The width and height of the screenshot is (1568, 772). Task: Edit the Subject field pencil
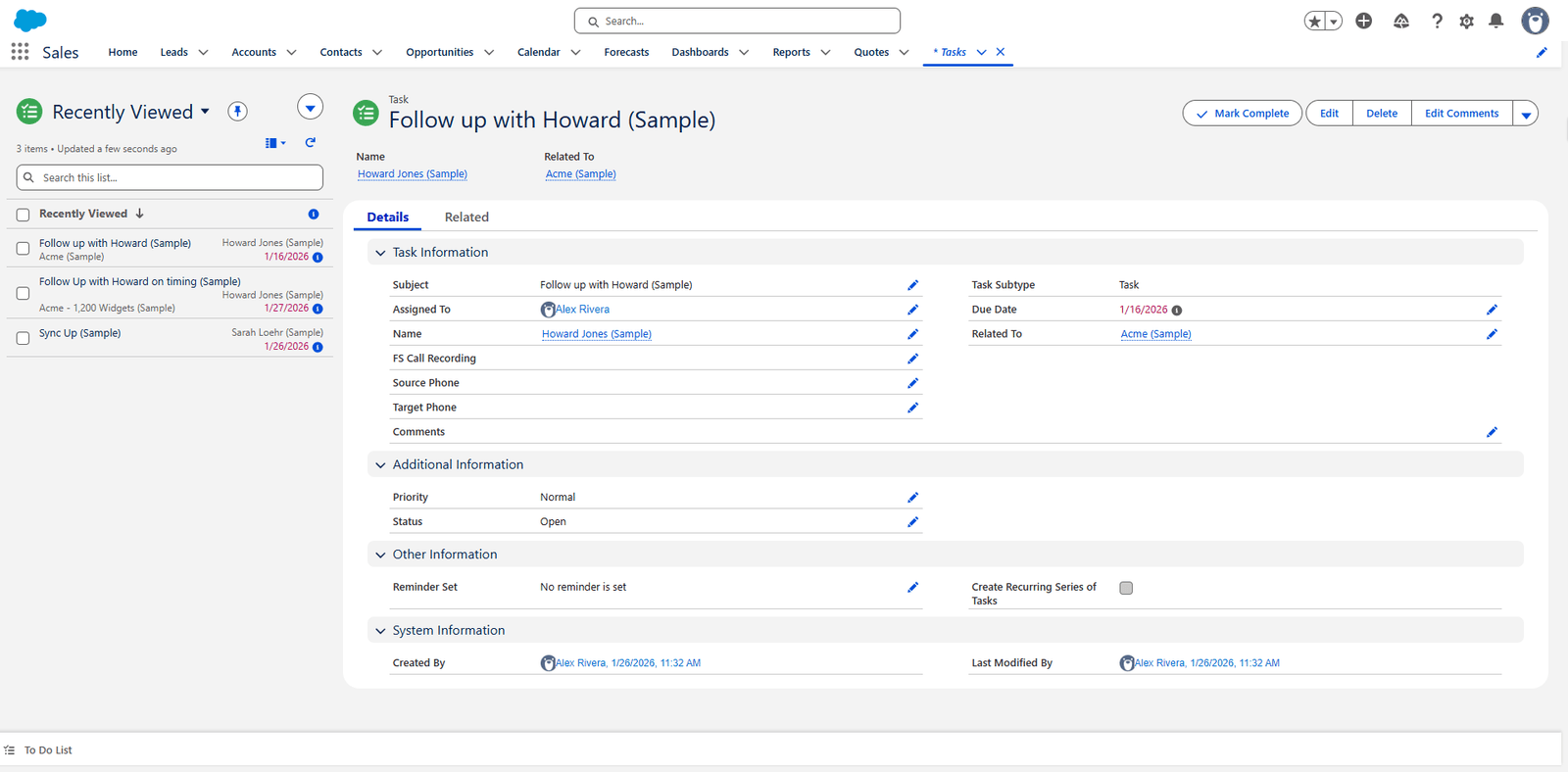[x=912, y=285]
